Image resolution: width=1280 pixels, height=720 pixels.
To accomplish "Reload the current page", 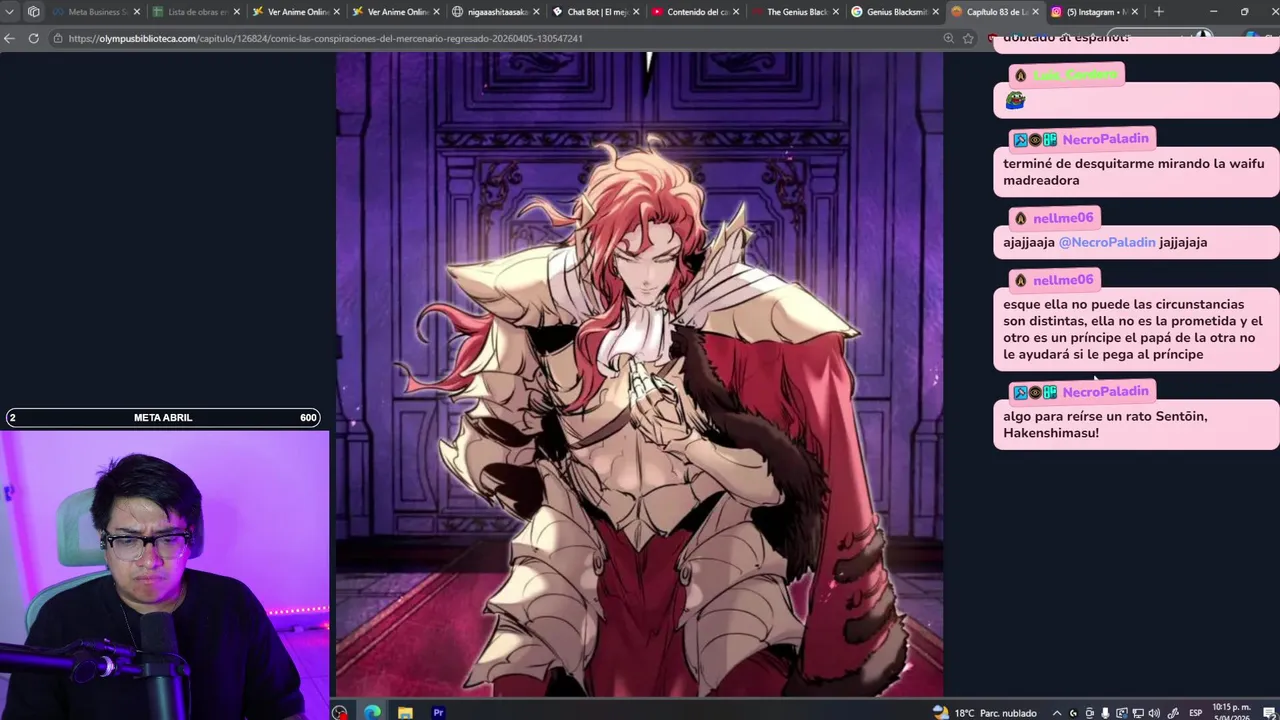I will (33, 38).
